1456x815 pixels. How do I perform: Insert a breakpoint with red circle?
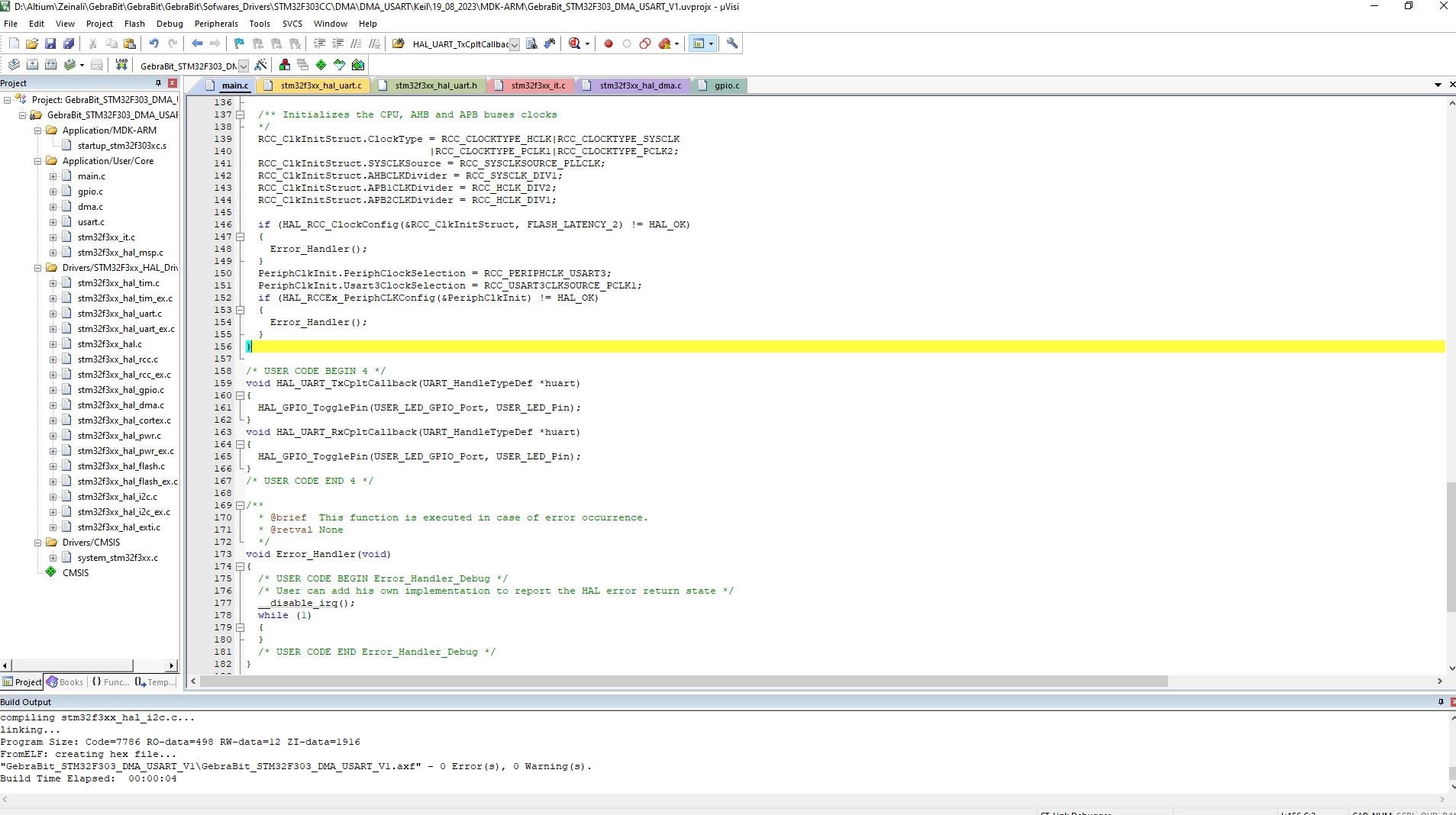pos(609,43)
